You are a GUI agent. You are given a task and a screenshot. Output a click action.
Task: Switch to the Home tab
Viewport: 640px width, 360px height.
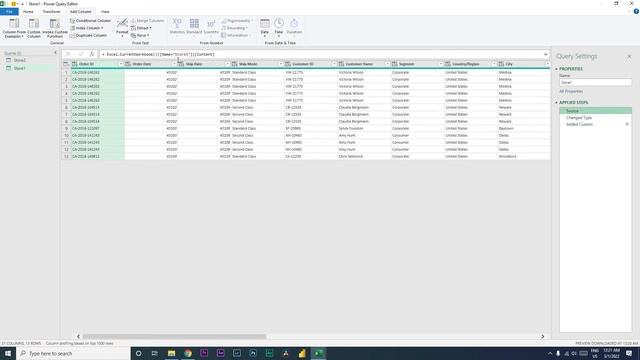tap(28, 12)
